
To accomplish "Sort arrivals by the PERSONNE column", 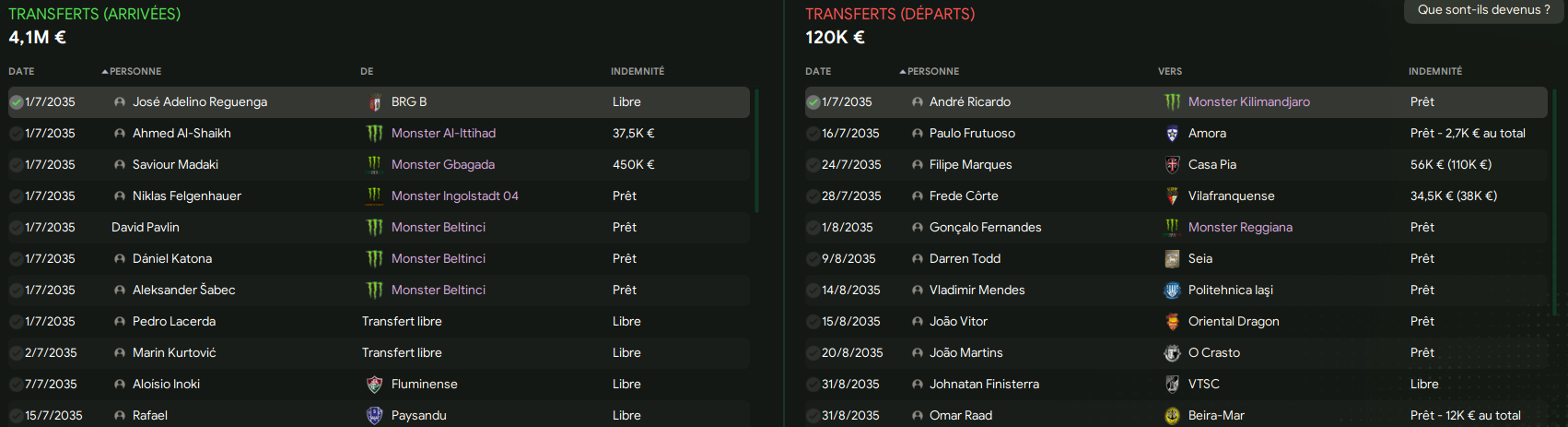I will pyautogui.click(x=132, y=71).
